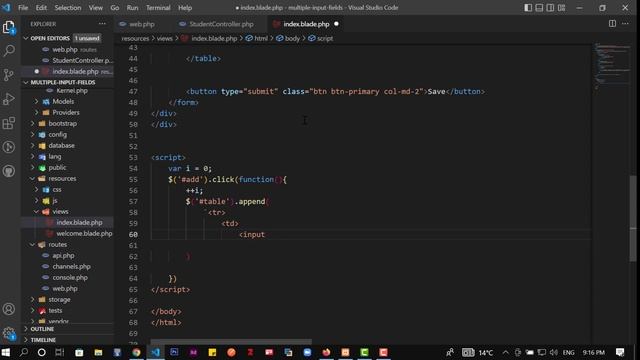Open the Run and Debug view
This screenshot has height=360, width=640.
9,99
